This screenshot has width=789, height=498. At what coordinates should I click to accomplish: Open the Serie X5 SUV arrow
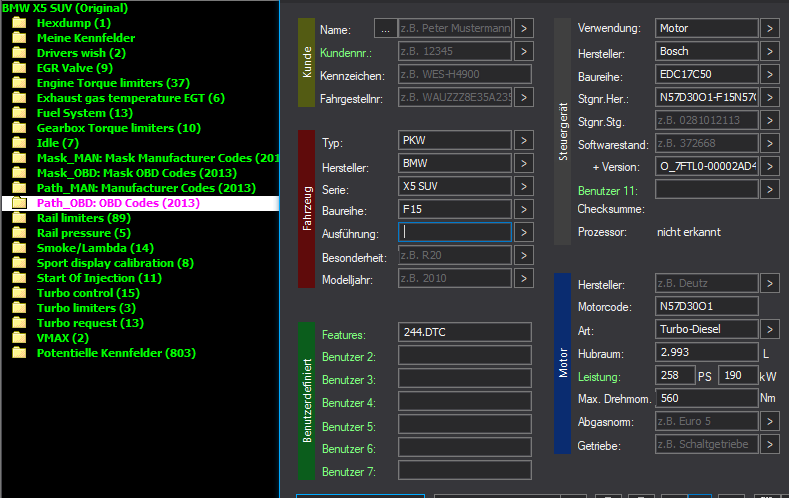(x=524, y=187)
